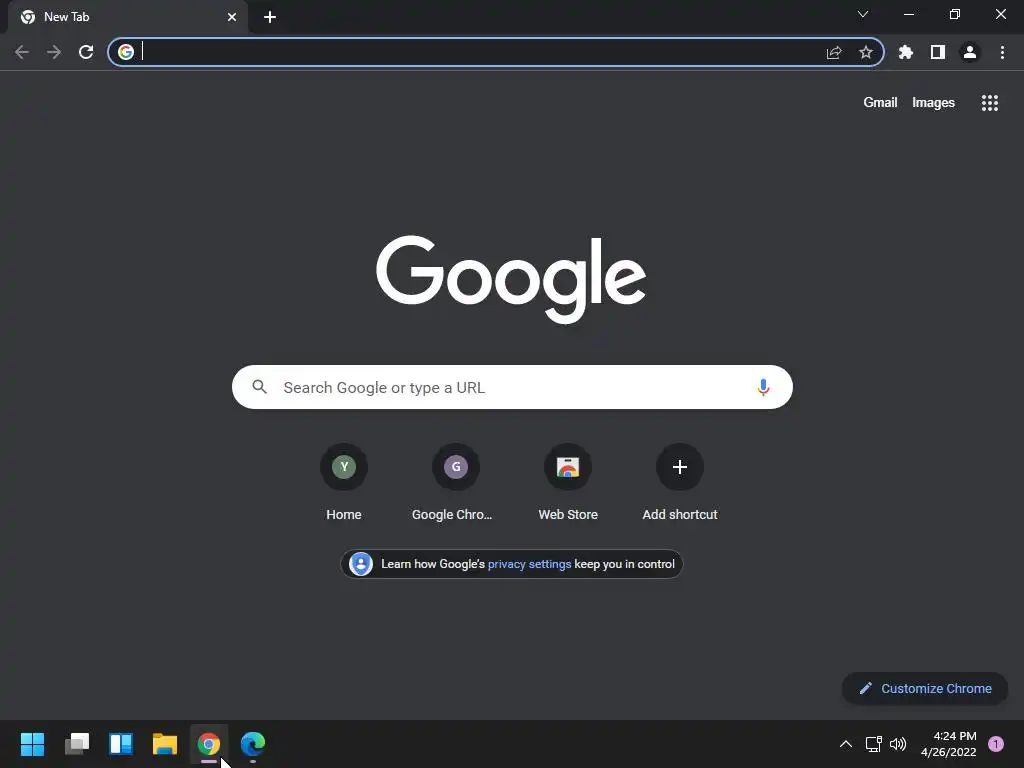Show hidden tray icons chevron
The image size is (1024, 768).
(x=845, y=744)
